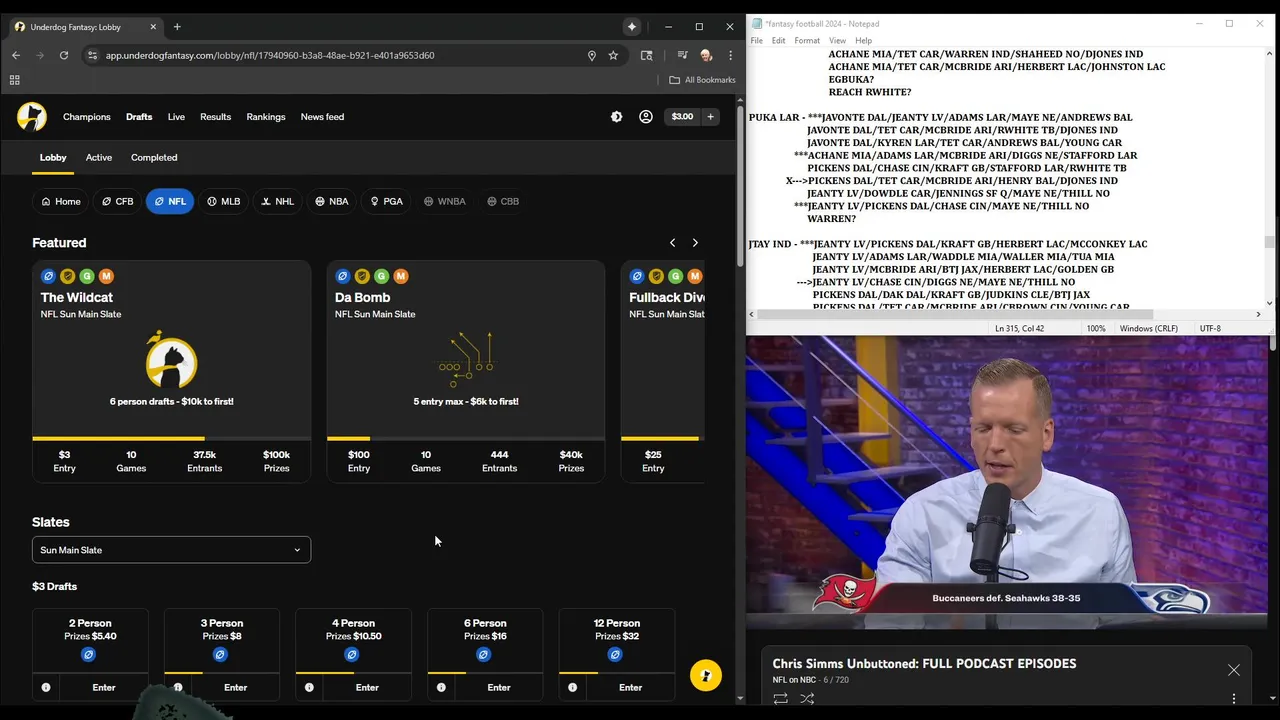
Task: Click the $3.00 balance button
Action: [682, 117]
